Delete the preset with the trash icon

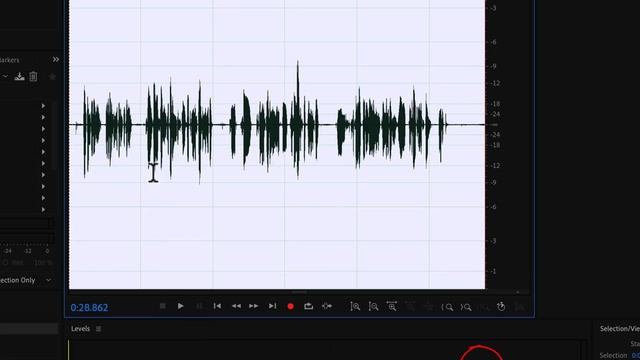[33, 76]
